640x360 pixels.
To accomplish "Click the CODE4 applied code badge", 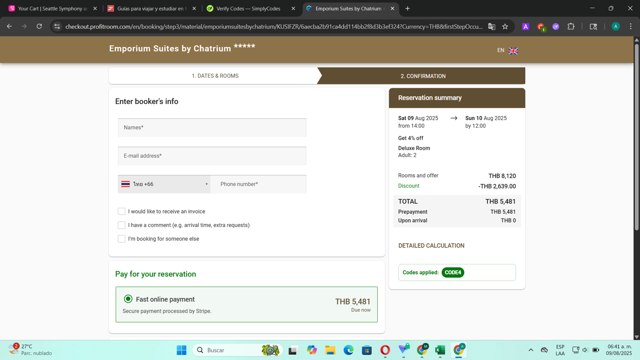I will [453, 272].
